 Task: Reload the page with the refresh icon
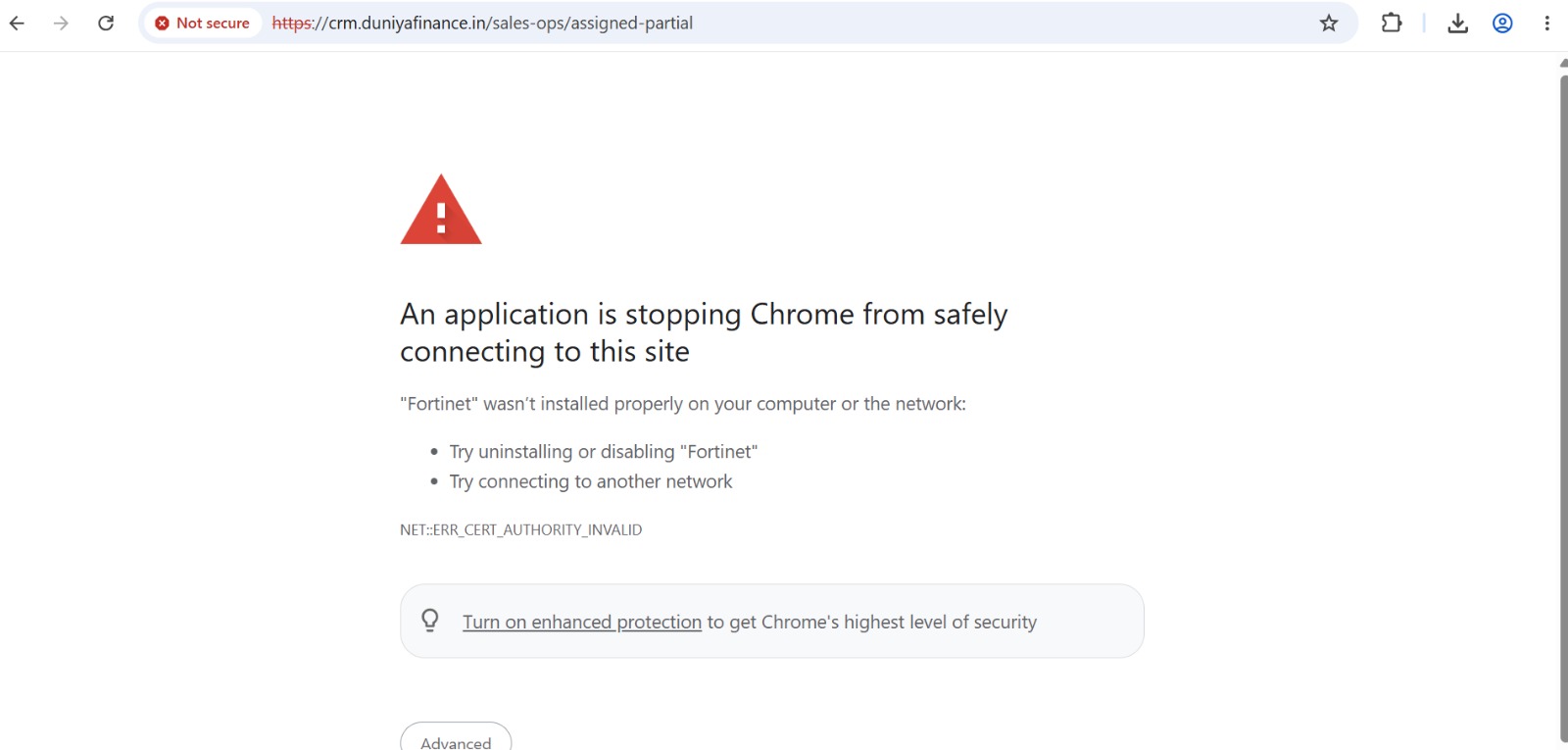106,23
